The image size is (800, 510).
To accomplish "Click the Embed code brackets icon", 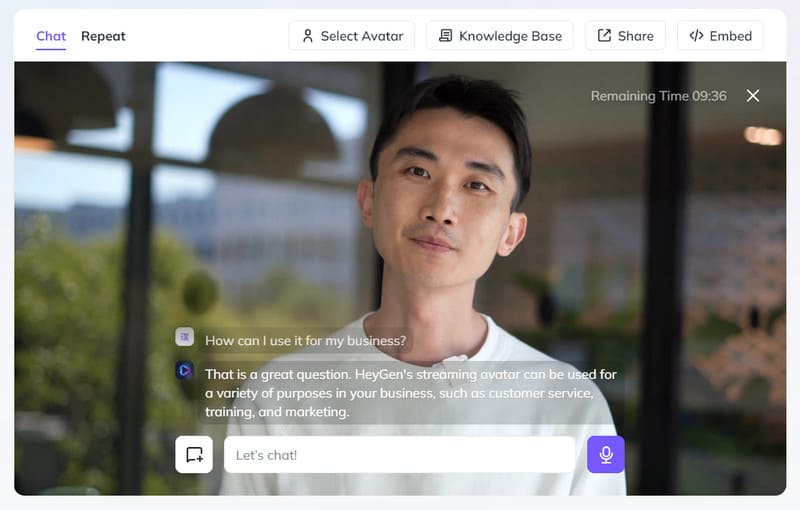I will 696,36.
